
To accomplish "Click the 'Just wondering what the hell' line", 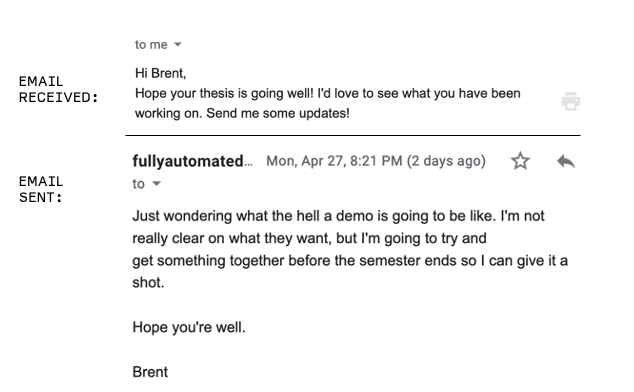I will coord(338,216).
